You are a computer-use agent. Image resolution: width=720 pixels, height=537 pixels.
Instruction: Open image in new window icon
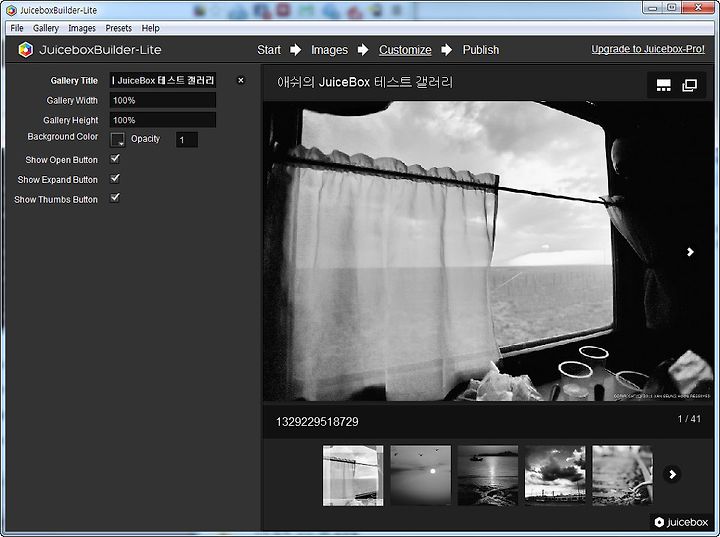690,85
